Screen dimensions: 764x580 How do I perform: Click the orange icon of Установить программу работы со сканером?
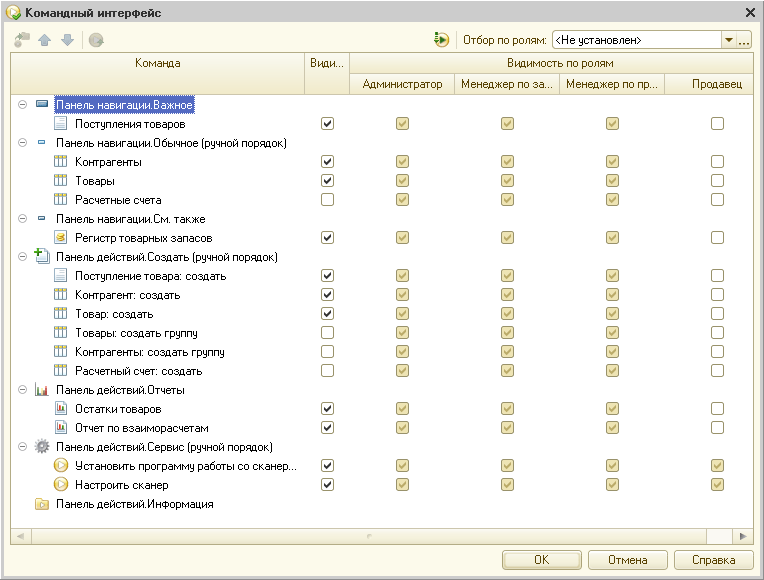click(60, 465)
